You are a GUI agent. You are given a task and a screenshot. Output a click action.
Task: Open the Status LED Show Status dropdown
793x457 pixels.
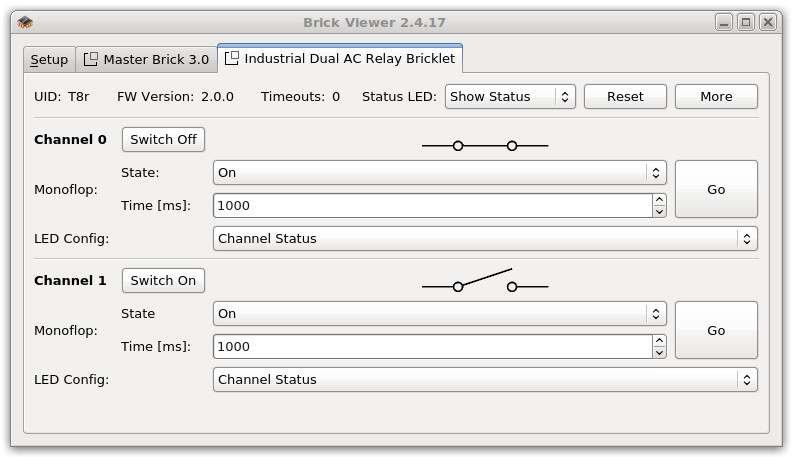[510, 97]
